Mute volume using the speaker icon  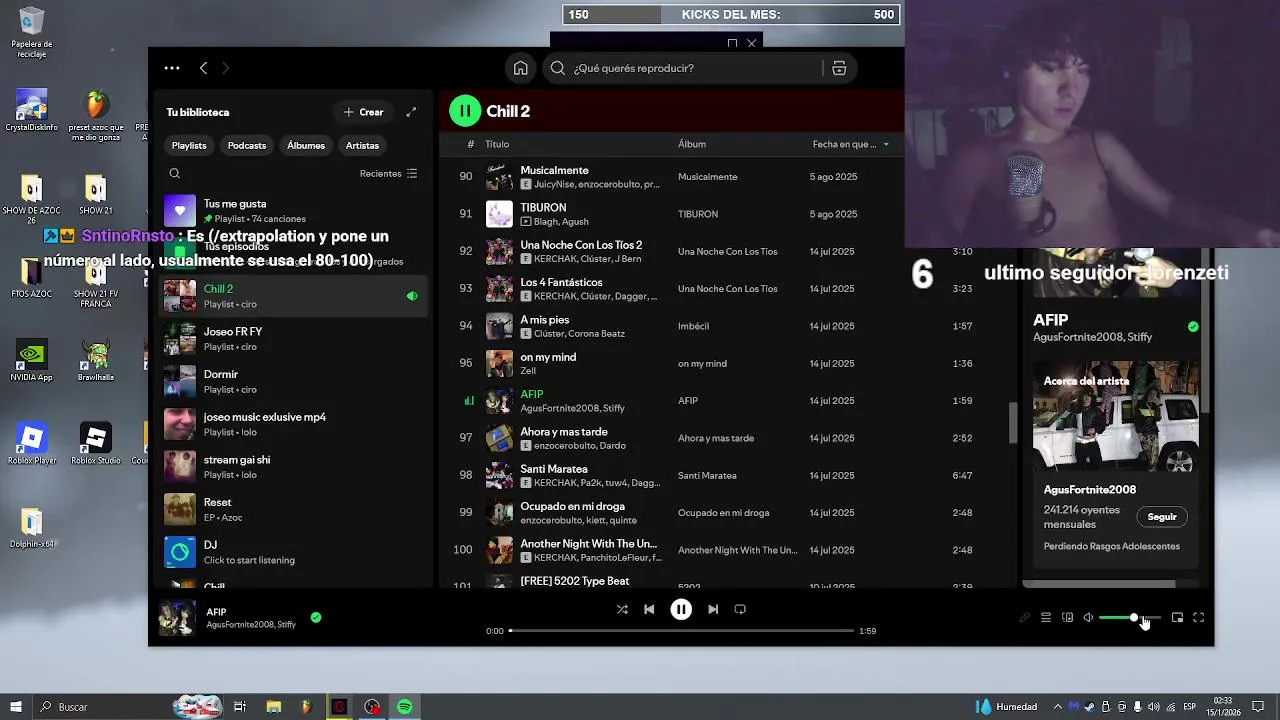coord(1088,618)
